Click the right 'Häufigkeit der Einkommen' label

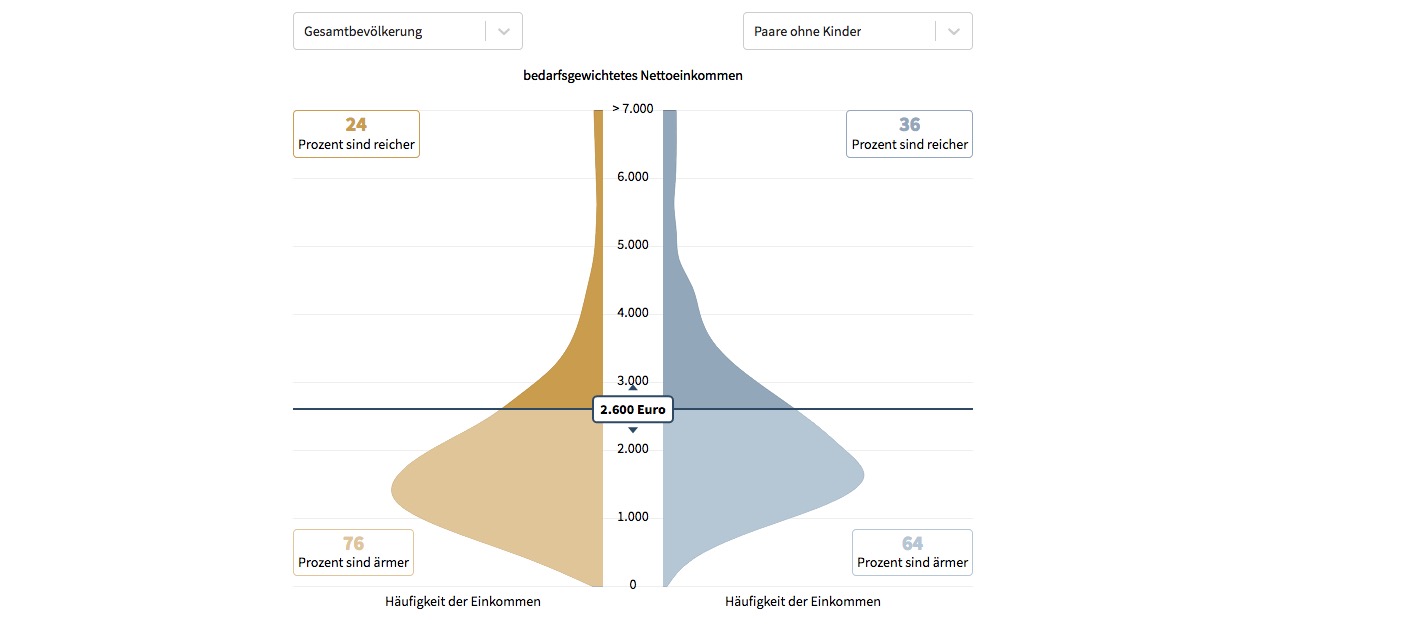click(803, 602)
